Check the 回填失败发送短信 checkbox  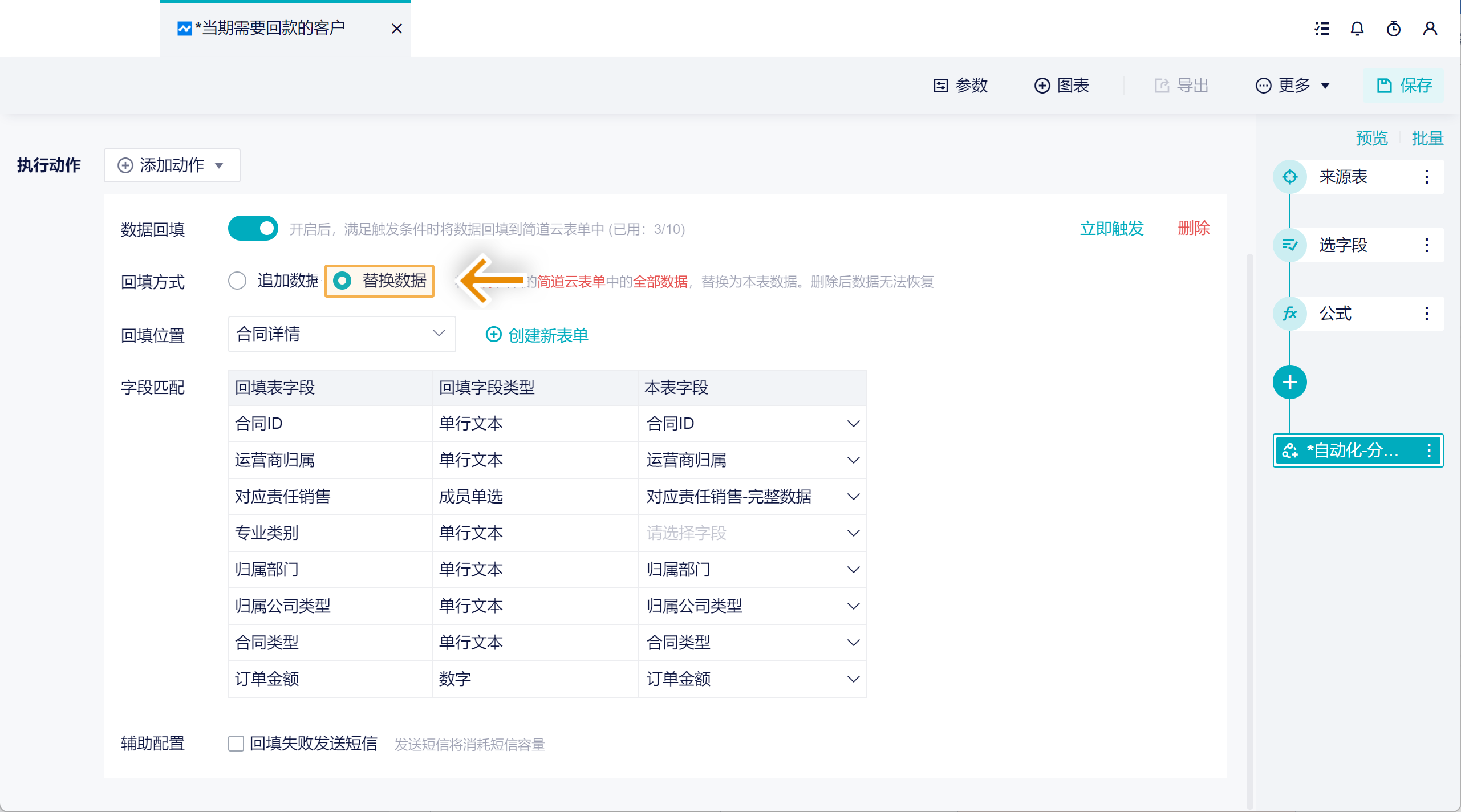236,744
